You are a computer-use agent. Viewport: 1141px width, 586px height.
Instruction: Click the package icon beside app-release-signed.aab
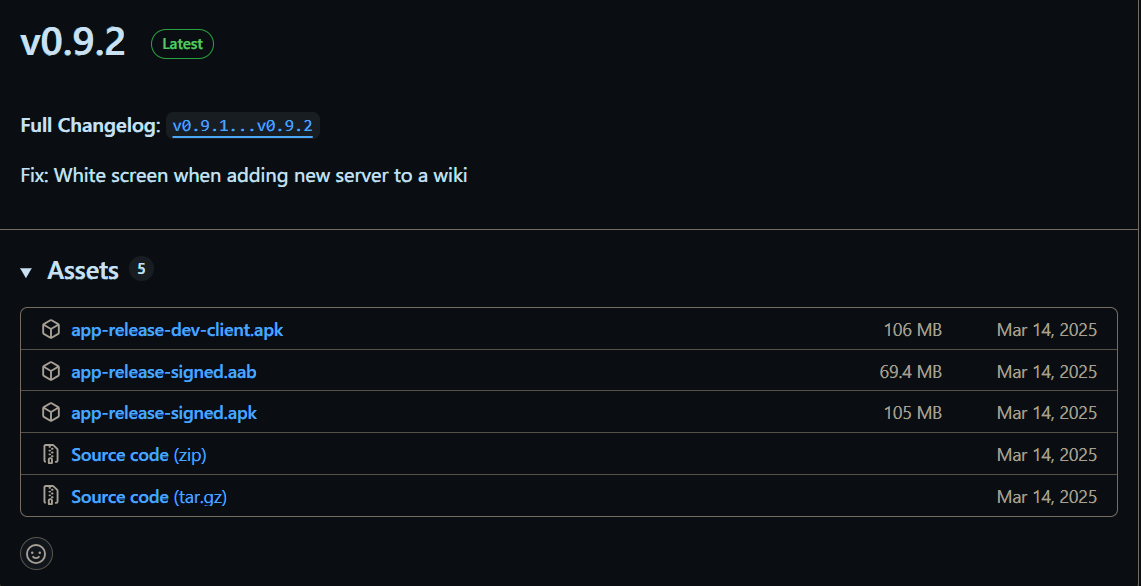point(51,372)
